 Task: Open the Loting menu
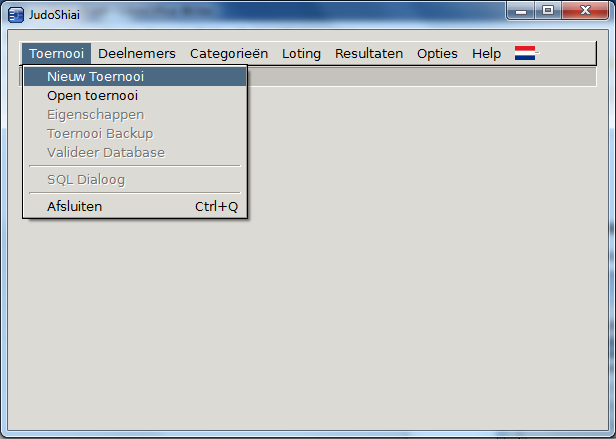click(301, 54)
